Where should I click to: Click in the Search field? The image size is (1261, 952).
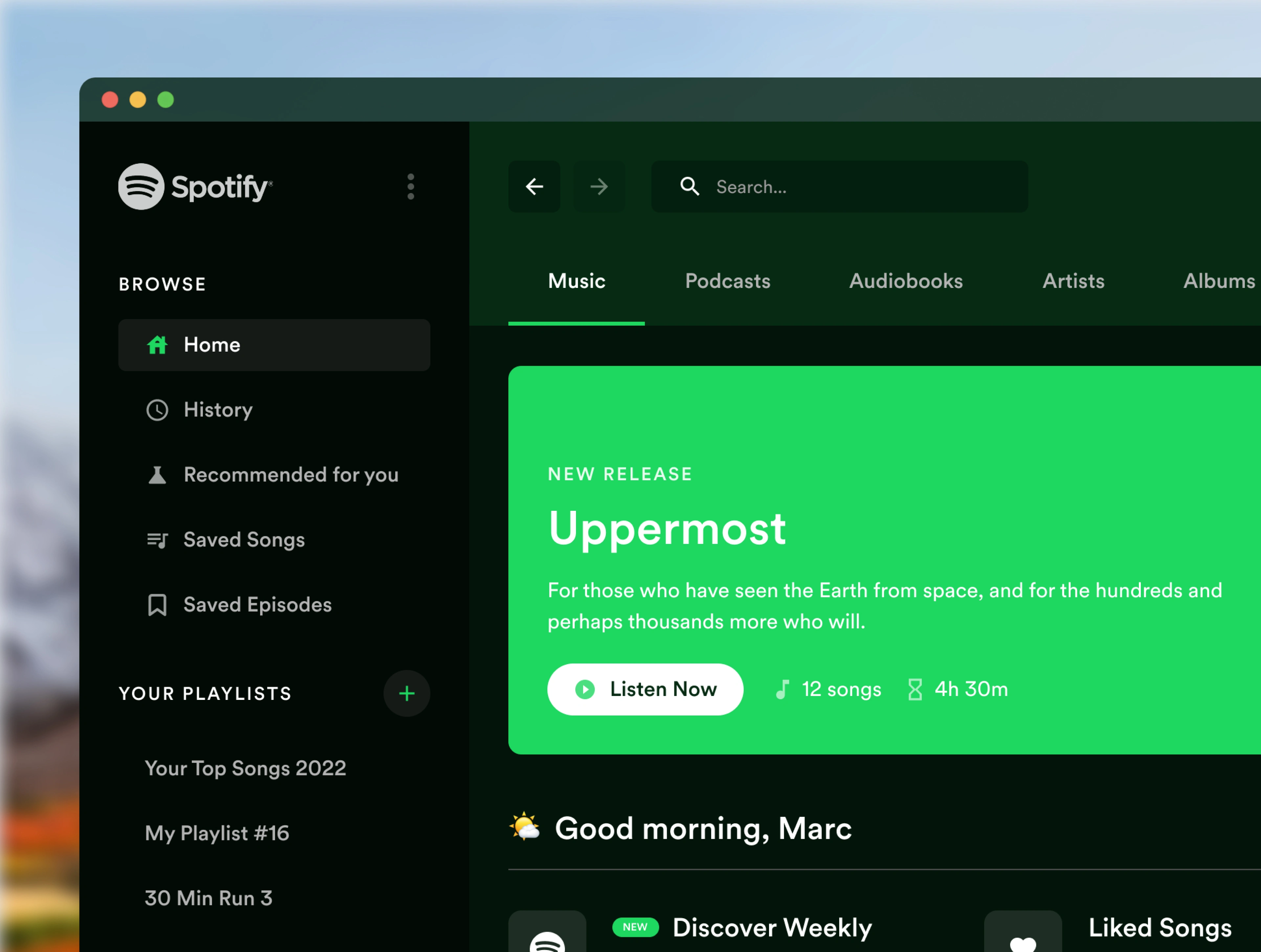(x=855, y=186)
